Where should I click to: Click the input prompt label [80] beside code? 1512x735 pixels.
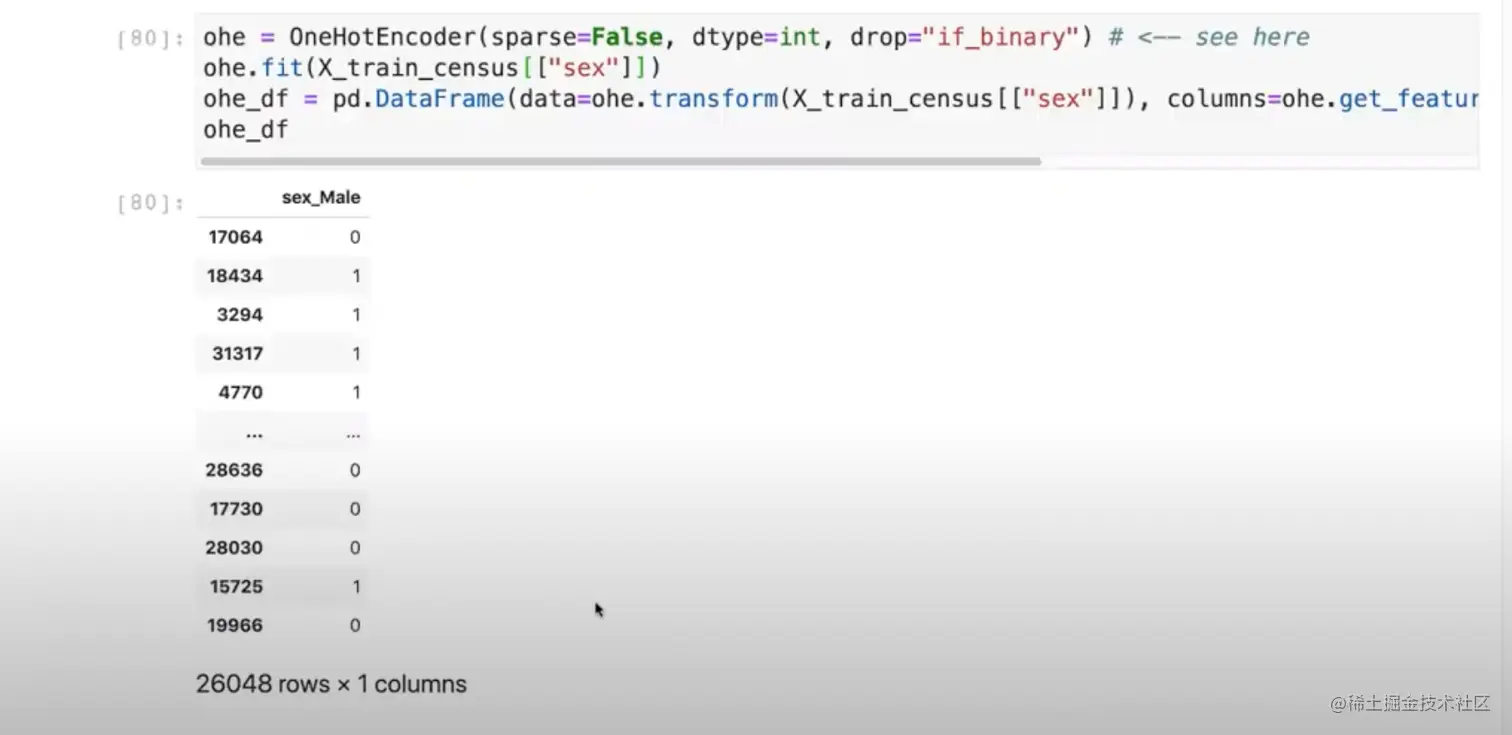click(150, 39)
